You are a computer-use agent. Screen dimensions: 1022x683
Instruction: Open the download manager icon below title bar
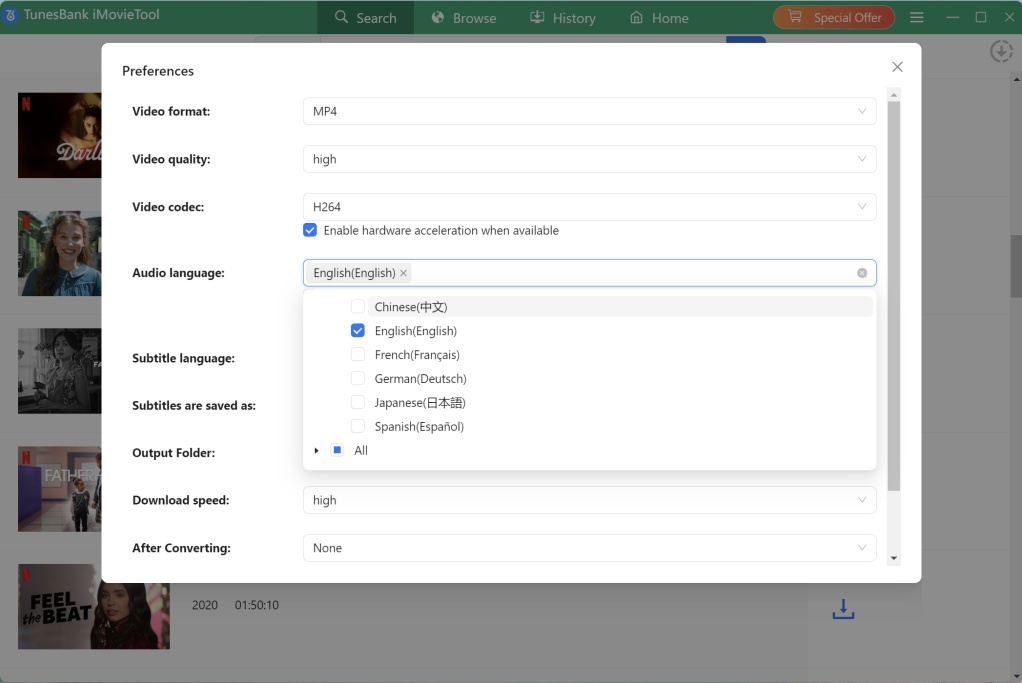tap(1001, 51)
